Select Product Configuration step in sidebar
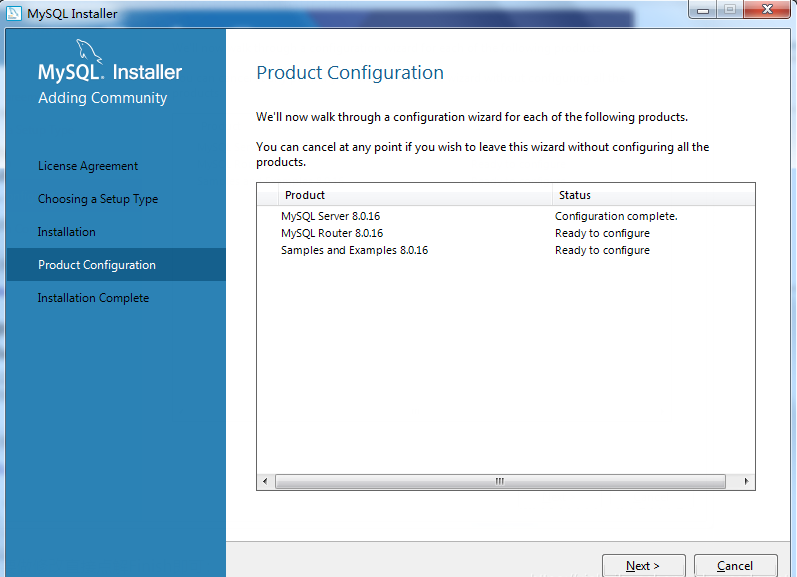This screenshot has height=577, width=797. pos(116,264)
